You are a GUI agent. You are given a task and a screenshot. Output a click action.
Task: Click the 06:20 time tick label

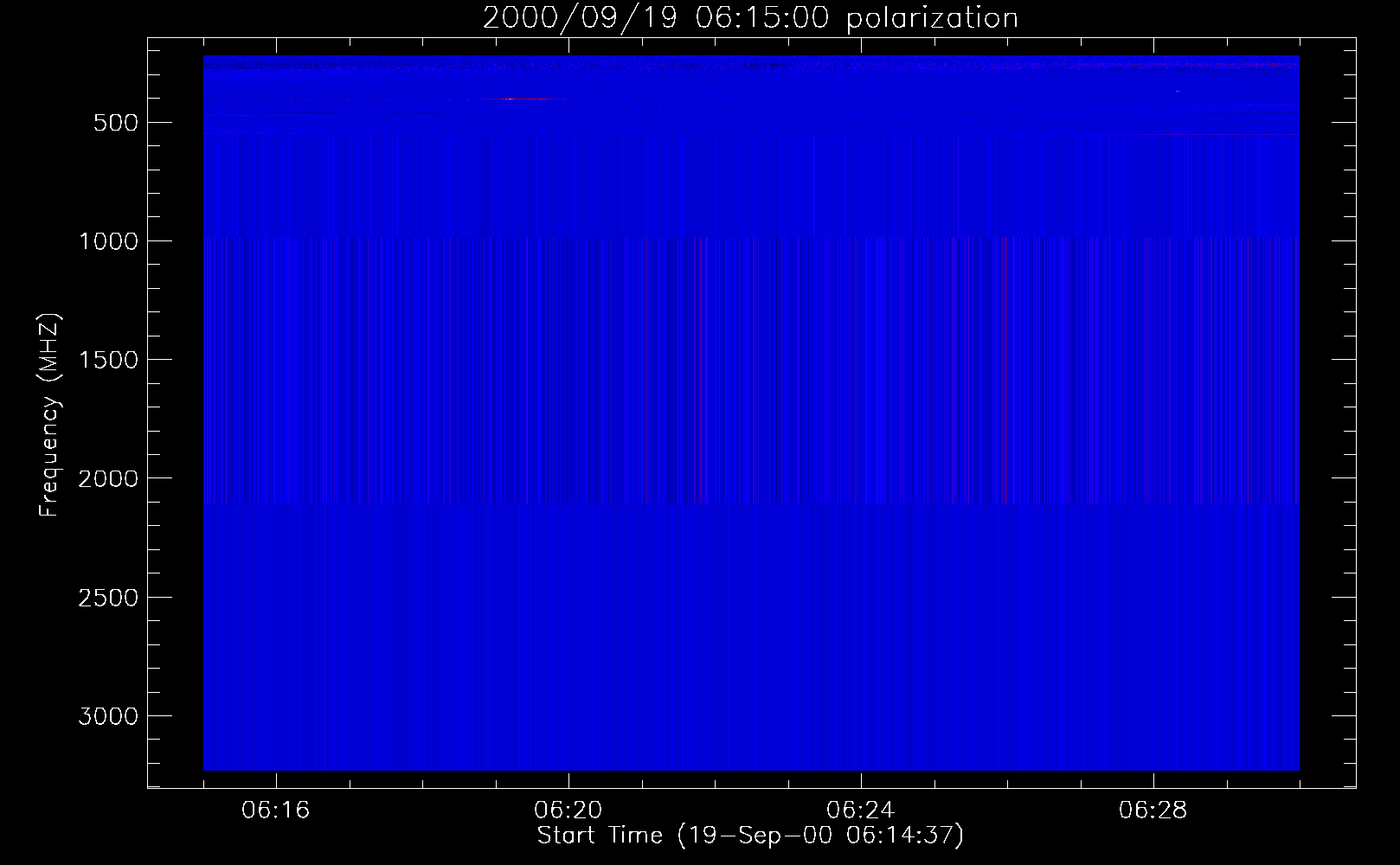click(x=568, y=811)
